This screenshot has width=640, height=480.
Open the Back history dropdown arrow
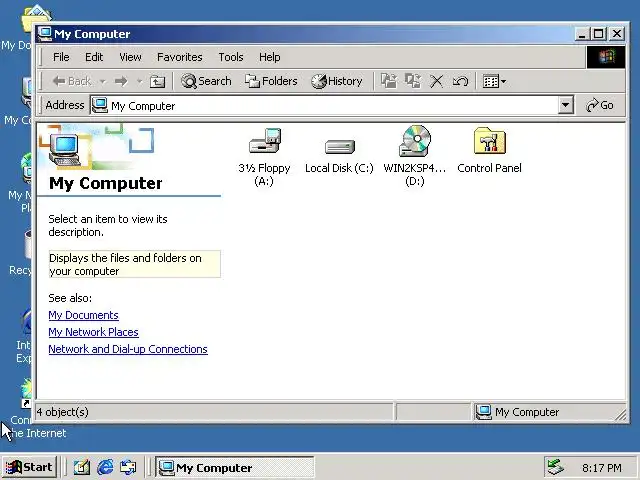103,82
